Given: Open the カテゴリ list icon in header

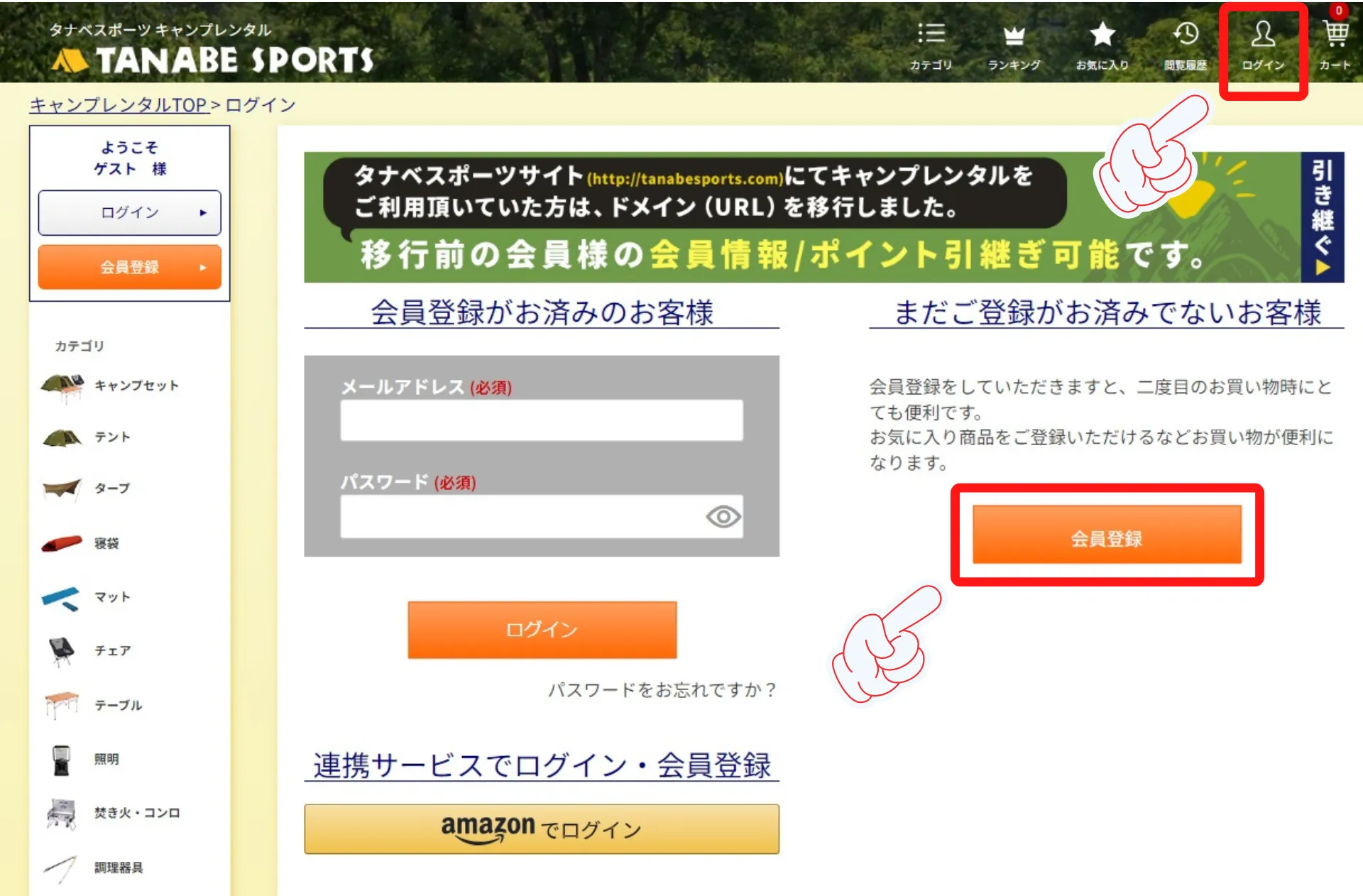Looking at the screenshot, I should [x=931, y=33].
